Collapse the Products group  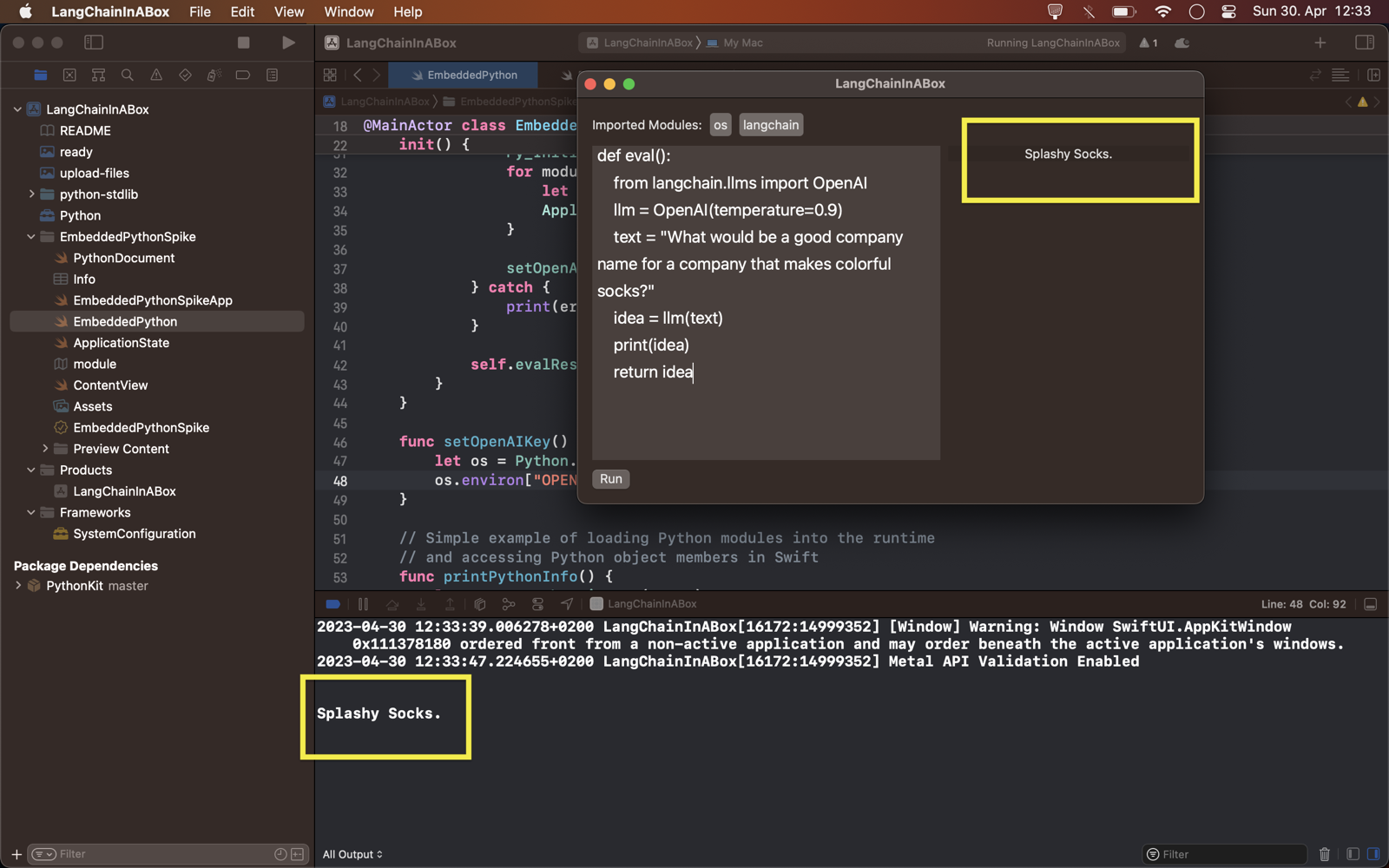coord(32,470)
